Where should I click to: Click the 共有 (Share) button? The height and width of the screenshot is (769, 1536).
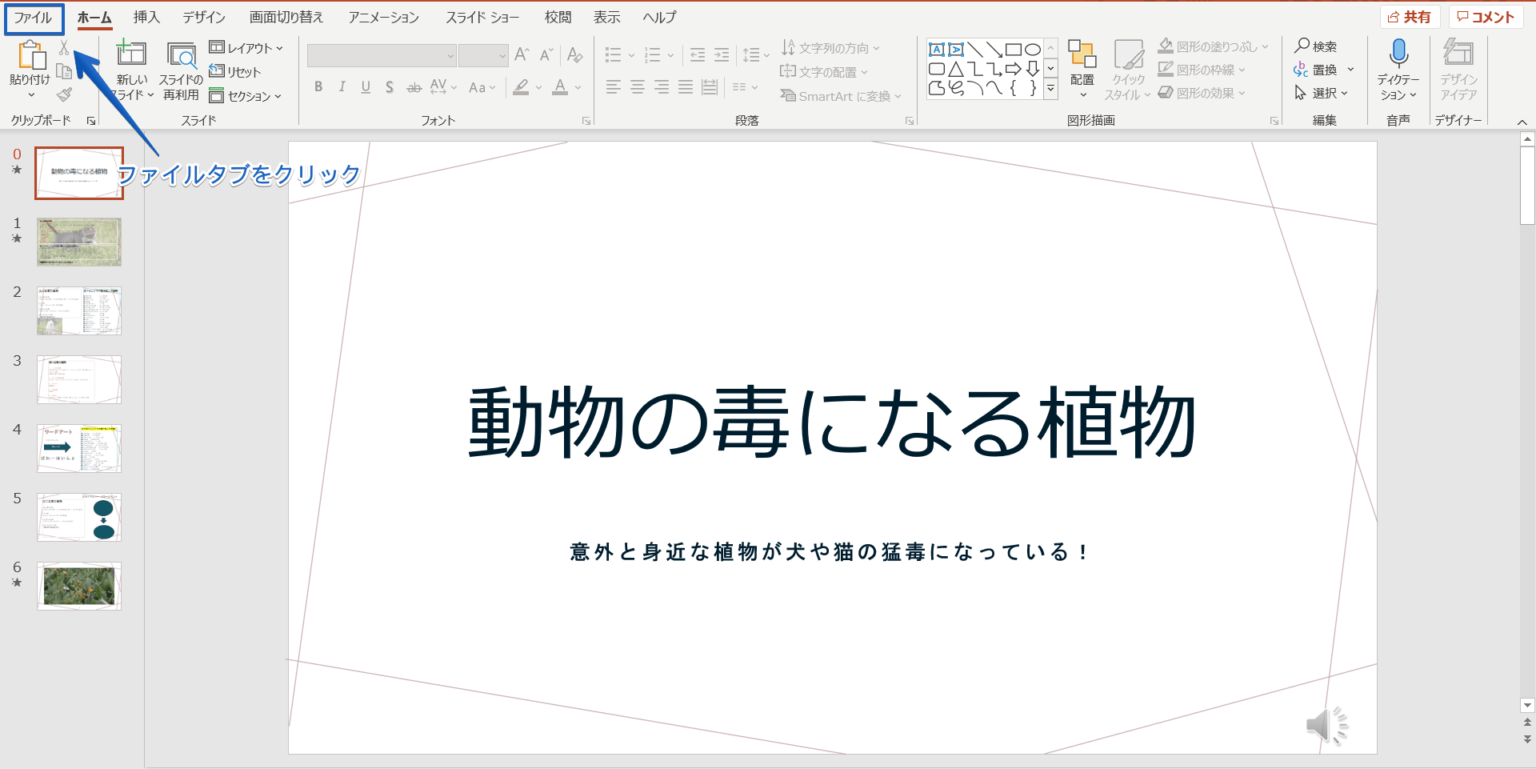(1410, 16)
